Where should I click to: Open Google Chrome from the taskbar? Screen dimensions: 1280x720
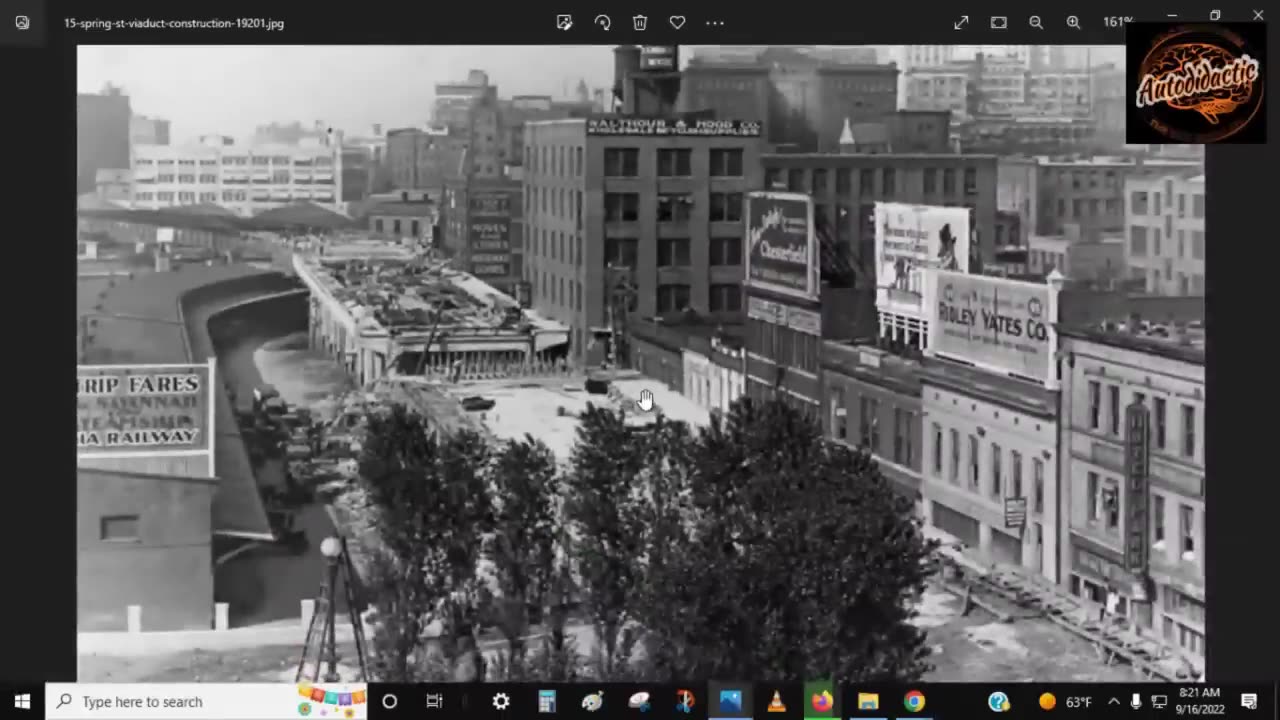914,701
